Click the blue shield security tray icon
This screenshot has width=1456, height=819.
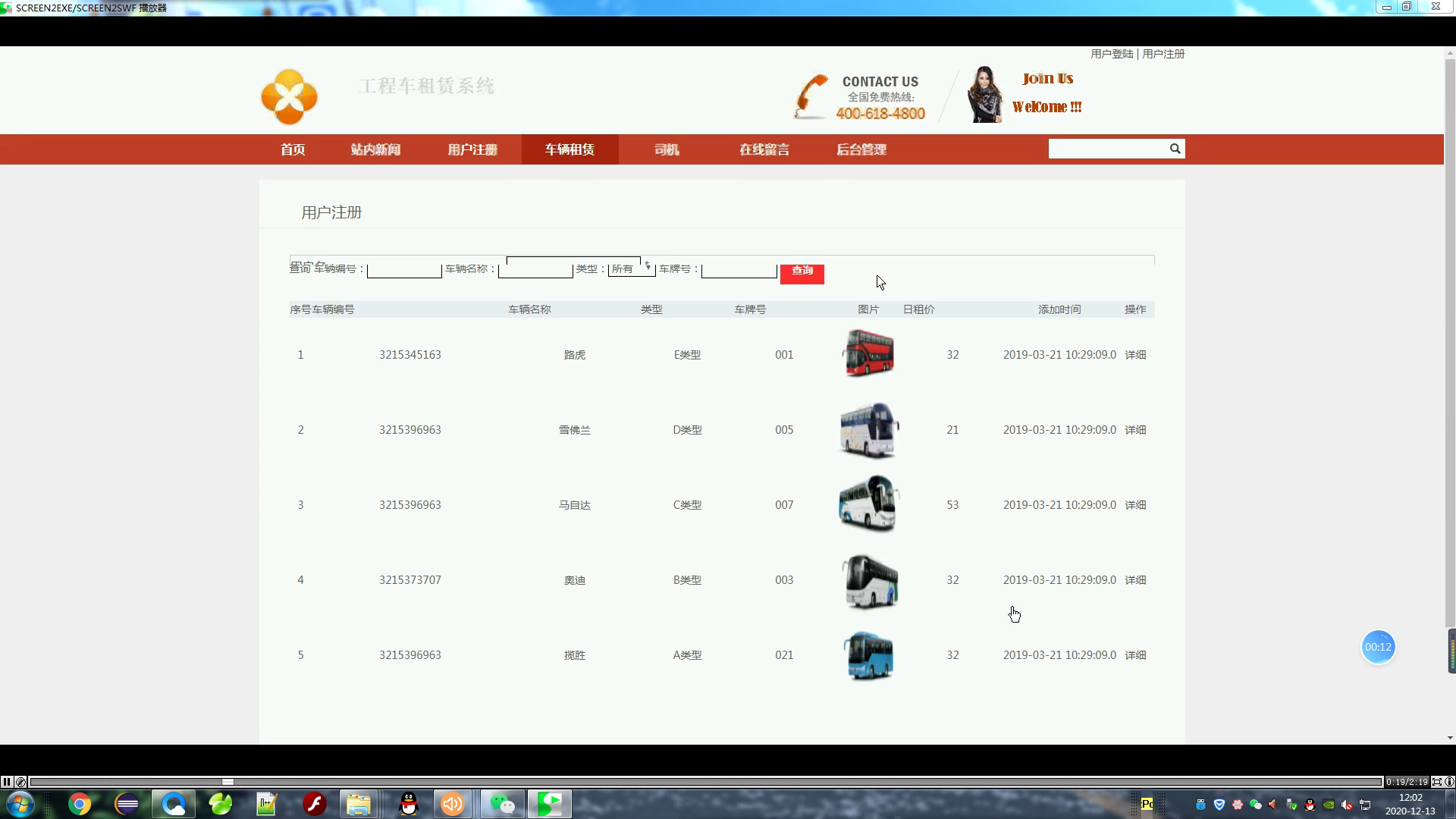pos(1219,805)
